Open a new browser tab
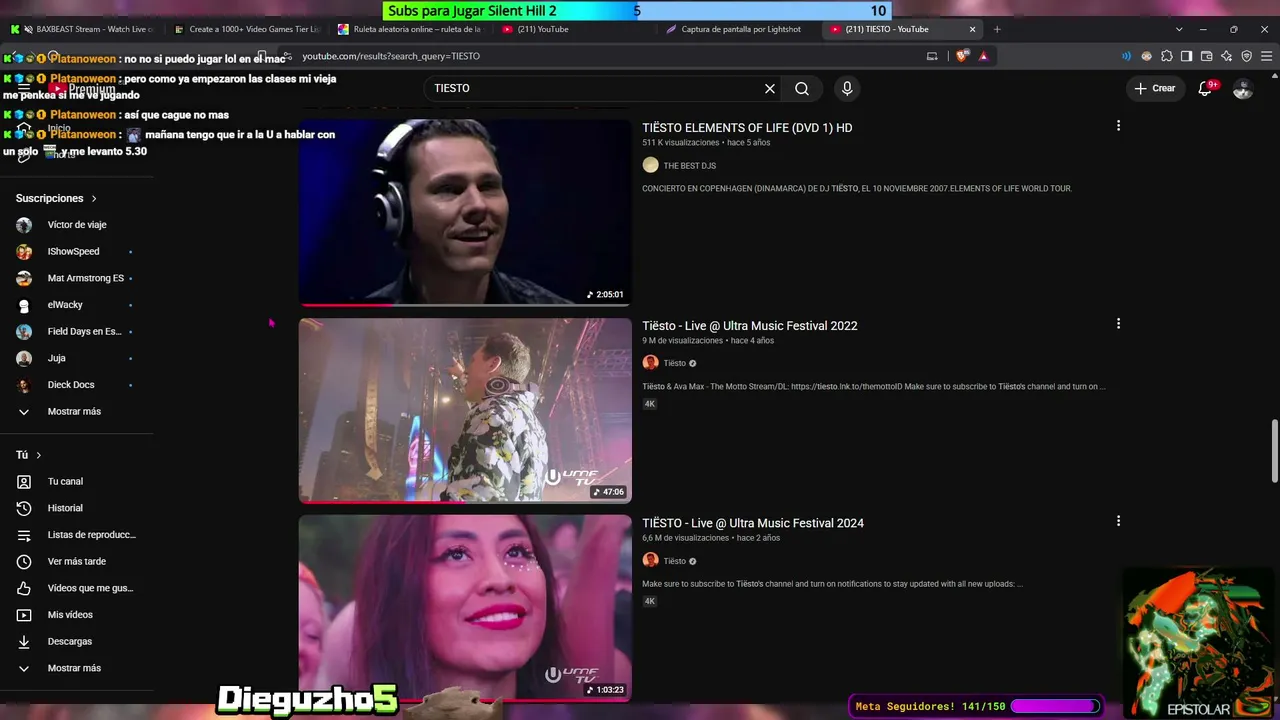Viewport: 1280px width, 720px height. point(997,29)
